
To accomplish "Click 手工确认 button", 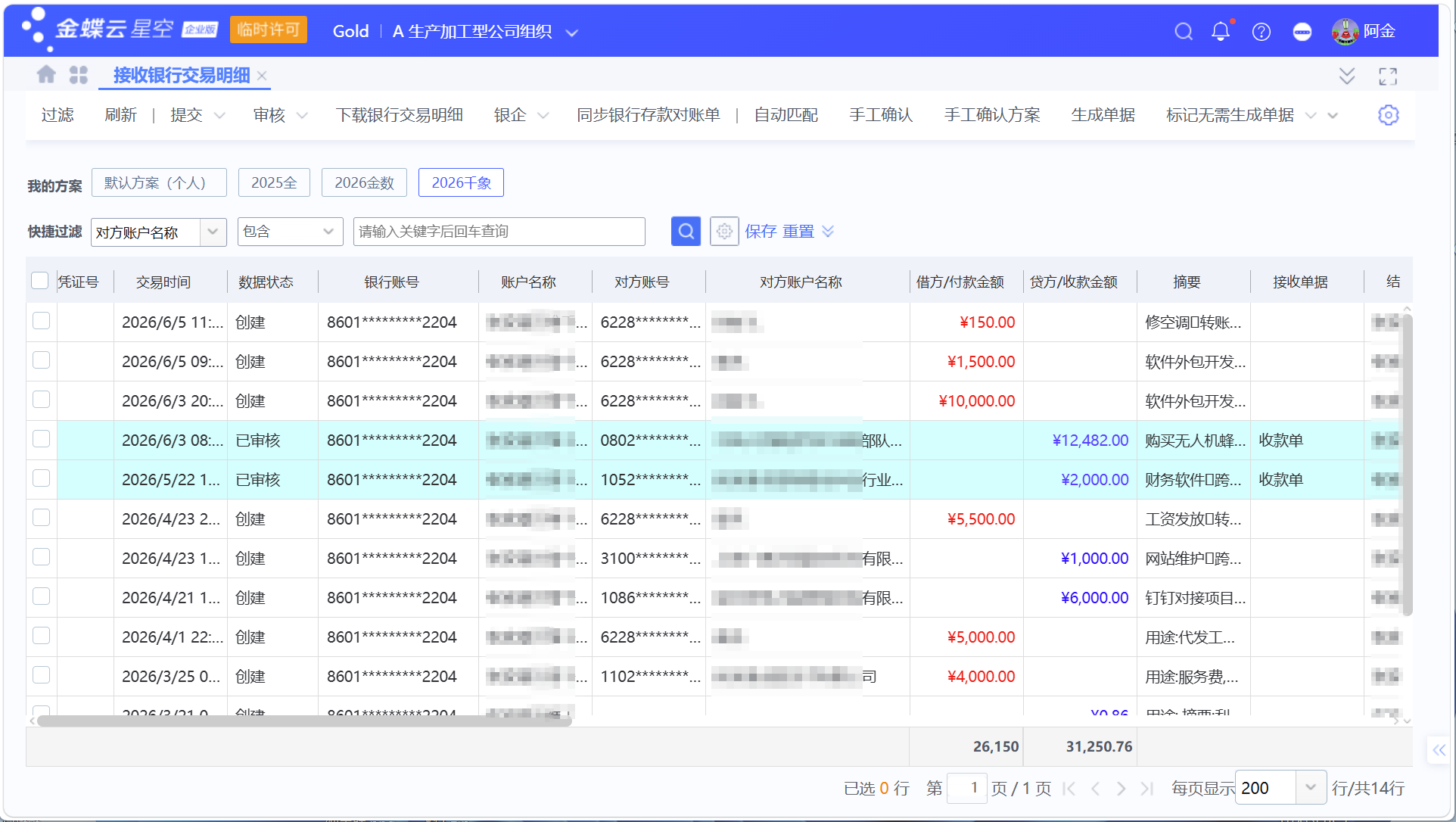I will pyautogui.click(x=880, y=115).
